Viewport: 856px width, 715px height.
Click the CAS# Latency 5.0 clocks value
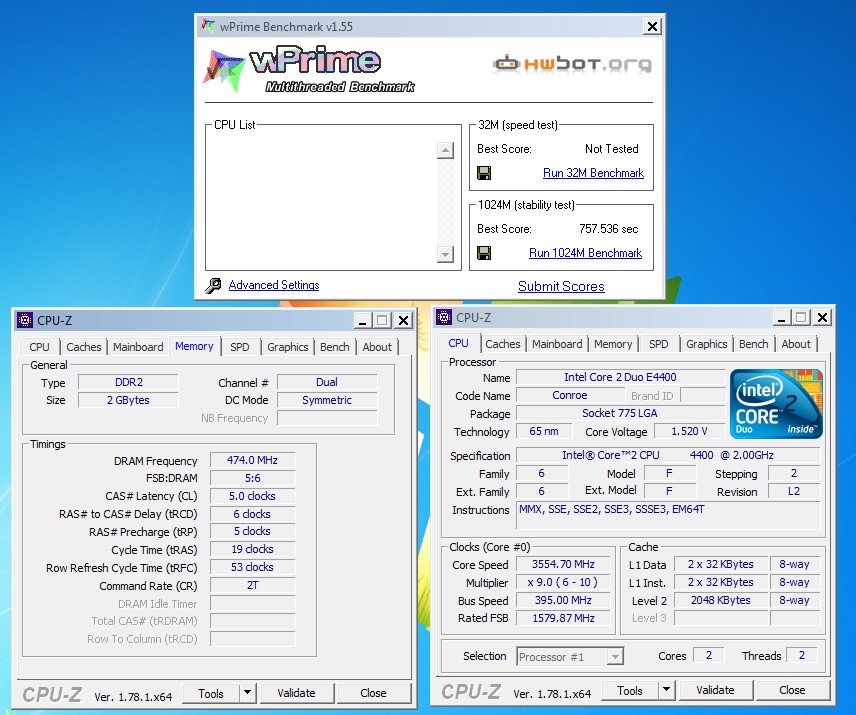pos(252,496)
